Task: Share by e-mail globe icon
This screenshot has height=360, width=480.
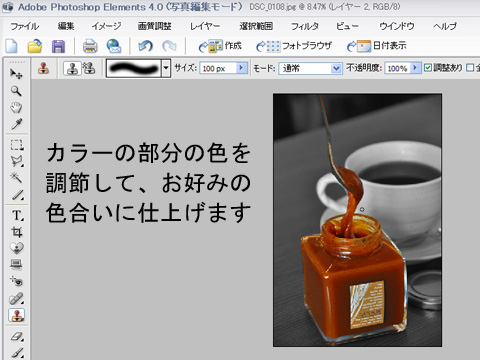Action: pyautogui.click(x=114, y=46)
